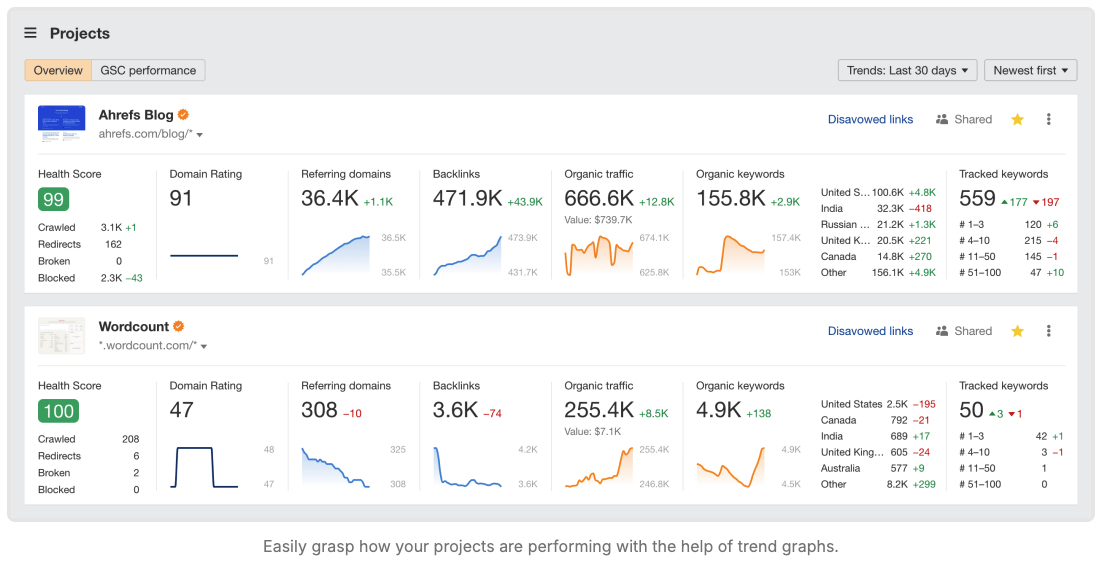This screenshot has width=1100, height=566.
Task: Expand the ahrefs.com/blog/* scope dropdown
Action: 200,135
